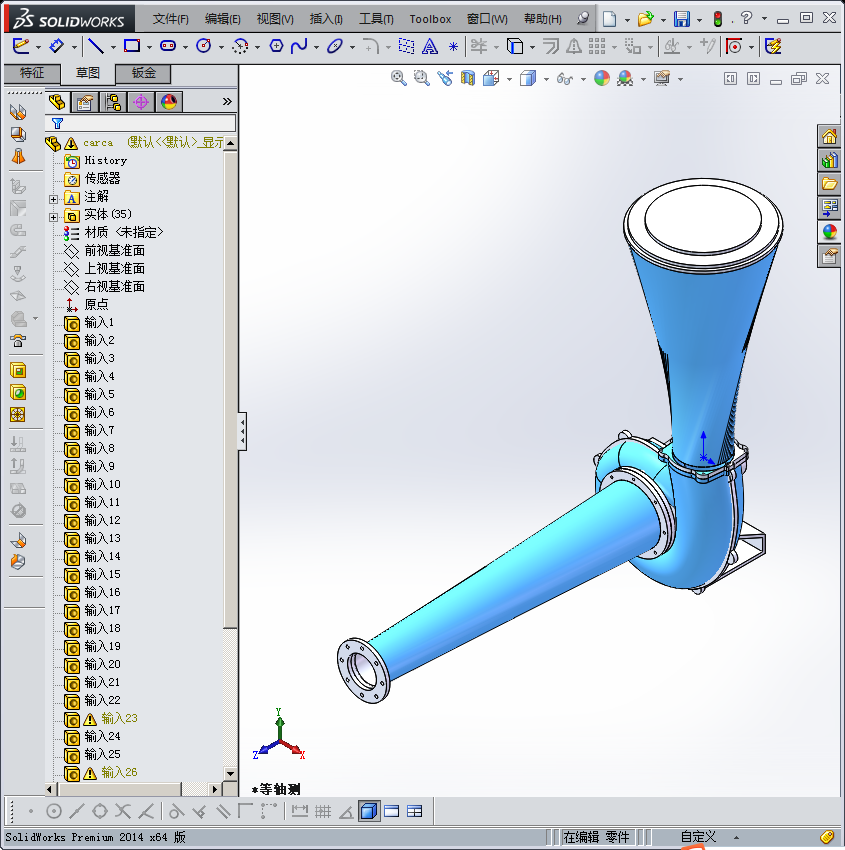
Task: Toggle center point snap filter
Action: pyautogui.click(x=54, y=812)
